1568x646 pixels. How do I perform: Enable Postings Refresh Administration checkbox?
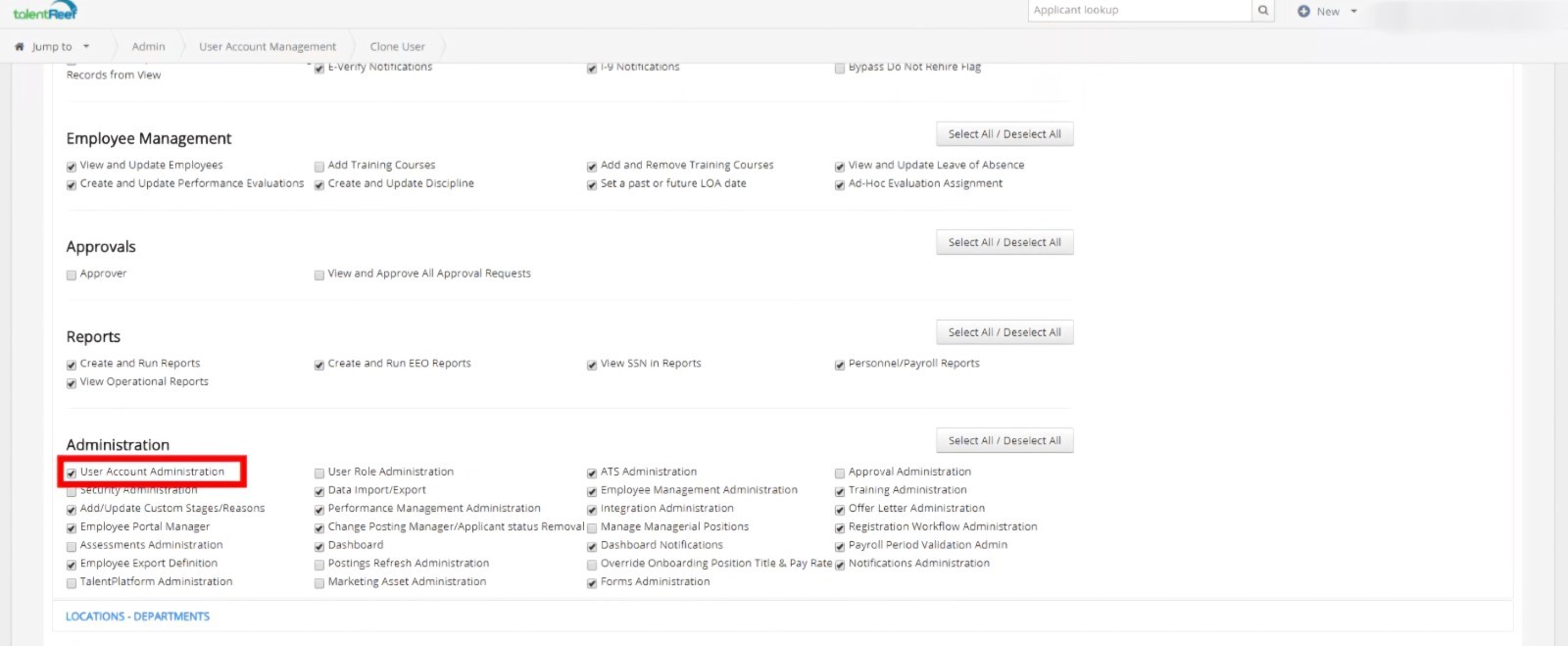(x=319, y=566)
